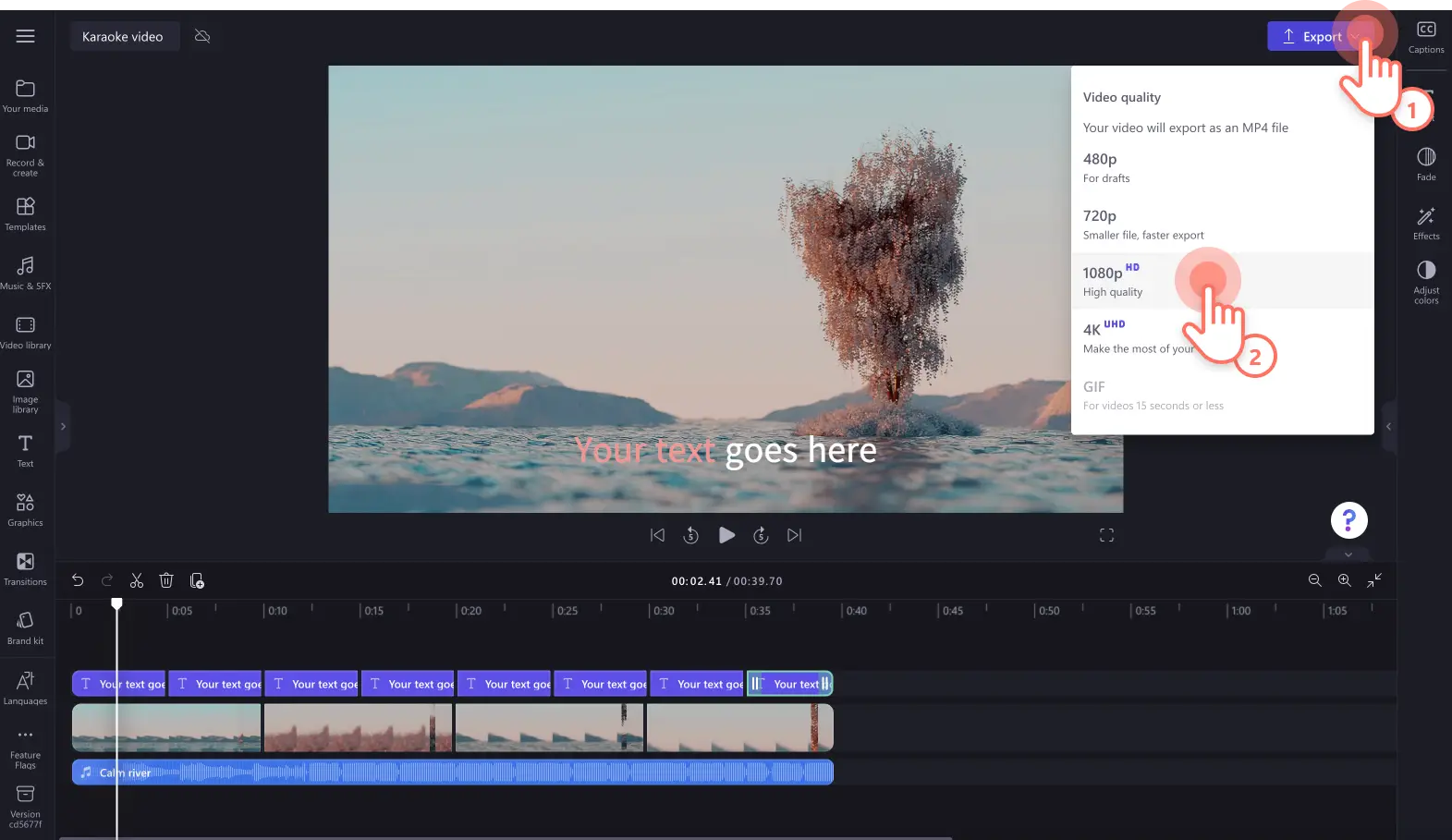Screen dimensions: 1452x840
Task: Click the 0:40 mark on timeline ruler
Action: pos(856,611)
